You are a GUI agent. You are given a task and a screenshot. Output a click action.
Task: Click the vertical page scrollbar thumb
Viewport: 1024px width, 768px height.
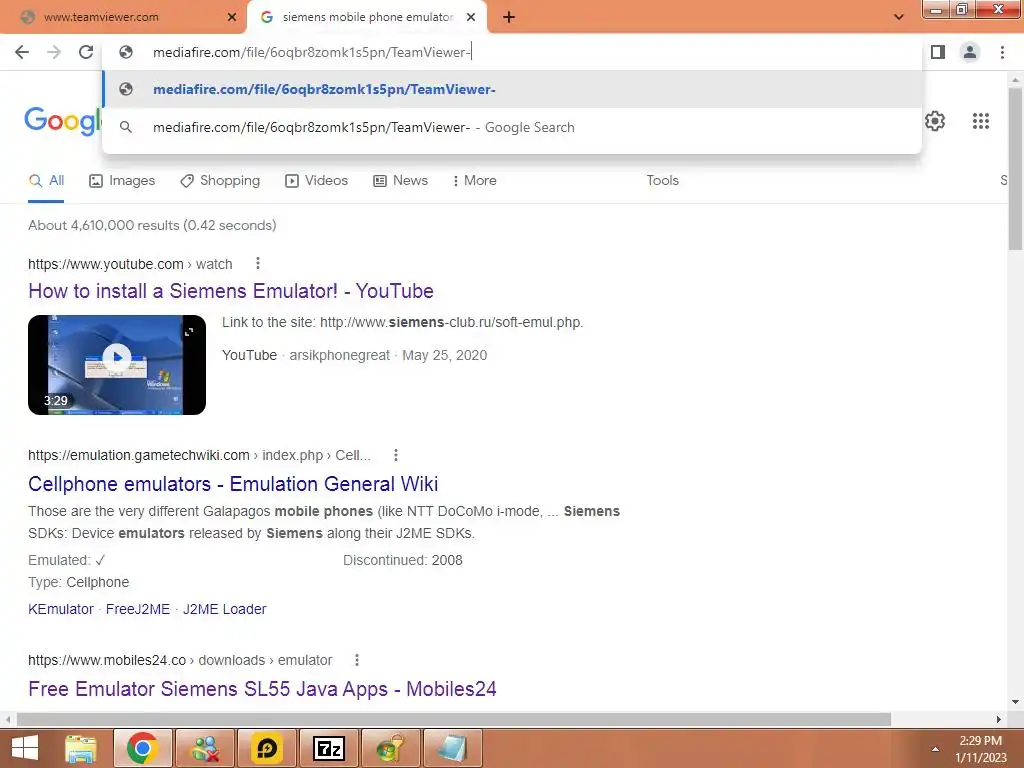[1015, 169]
